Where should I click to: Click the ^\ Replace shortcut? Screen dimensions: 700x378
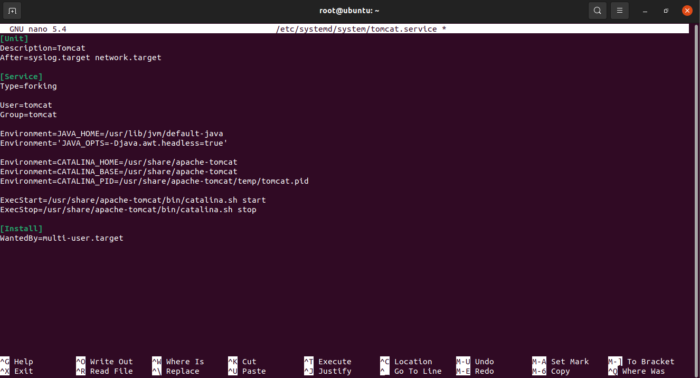(175, 371)
